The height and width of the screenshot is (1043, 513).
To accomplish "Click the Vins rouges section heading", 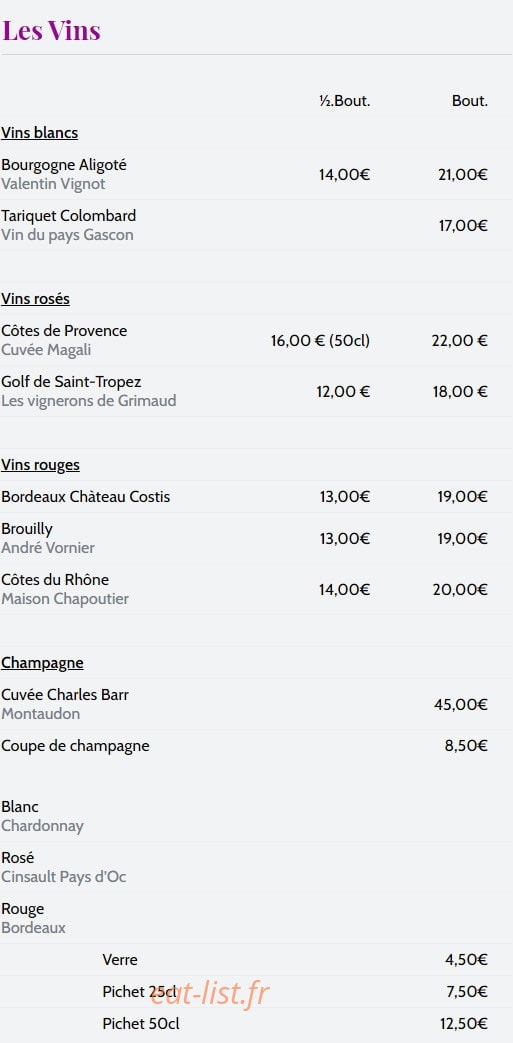I will 41,465.
